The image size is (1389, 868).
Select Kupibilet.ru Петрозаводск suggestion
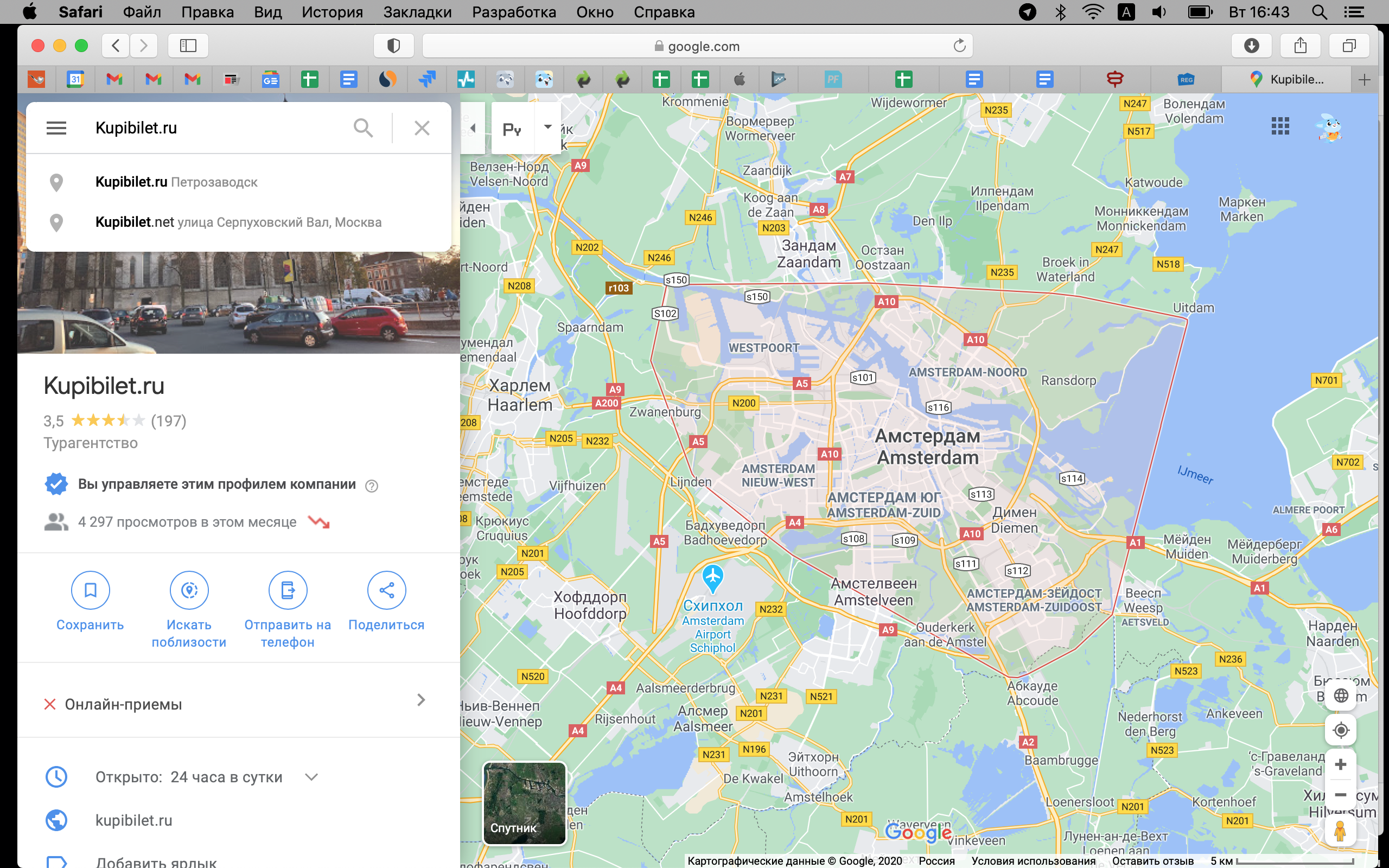[x=239, y=182]
